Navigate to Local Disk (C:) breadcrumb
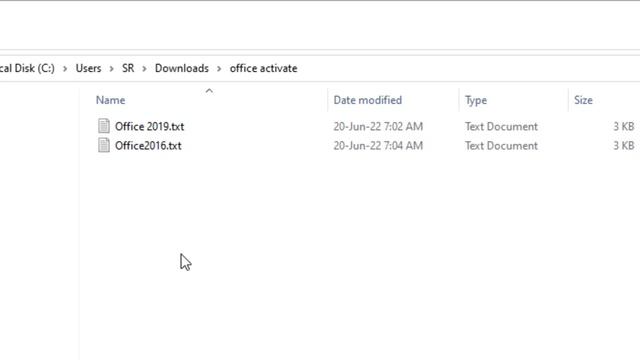The image size is (640, 360). pos(27,68)
